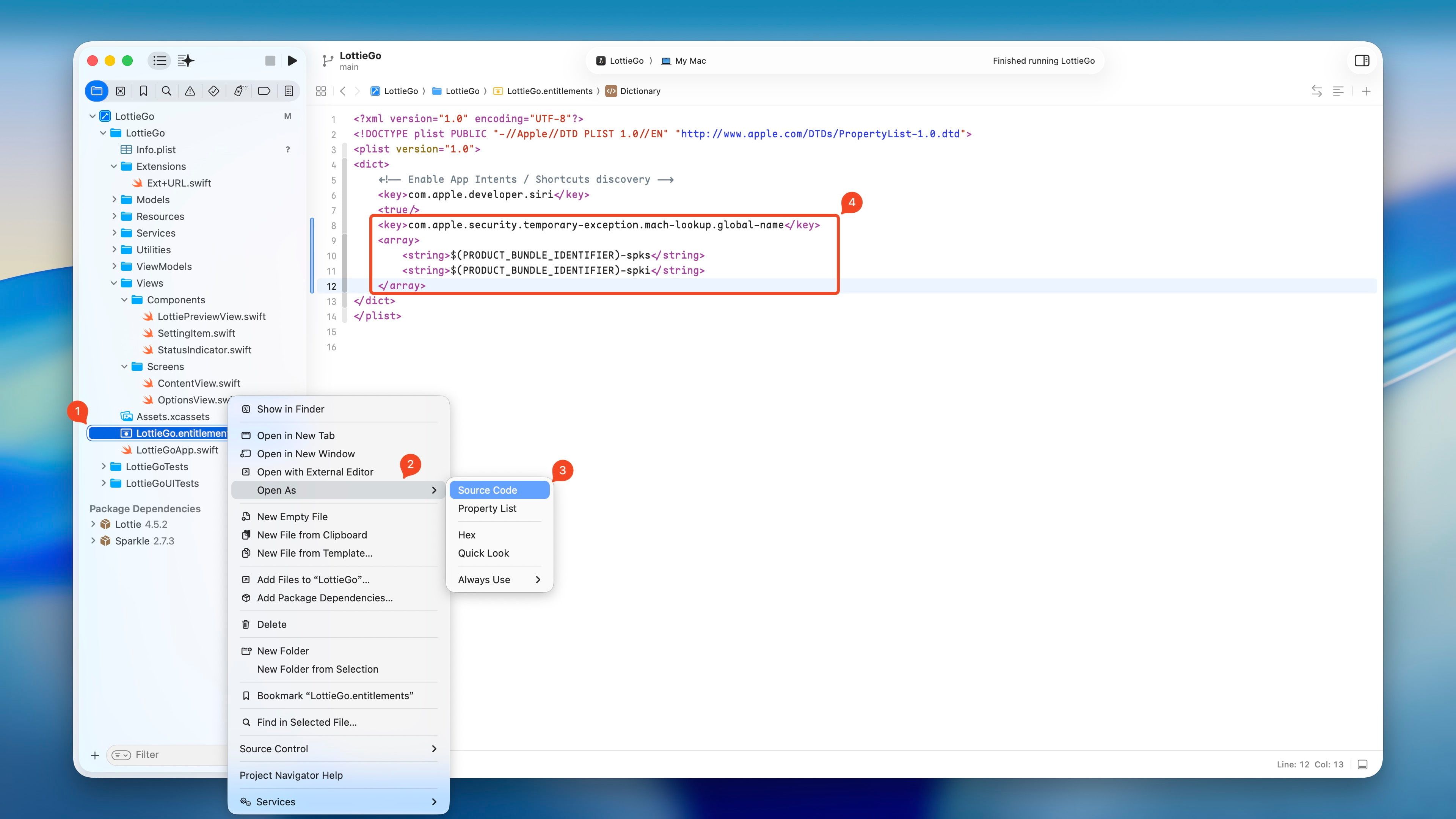The width and height of the screenshot is (1456, 819).
Task: Click Delete in the context menu
Action: [x=271, y=624]
